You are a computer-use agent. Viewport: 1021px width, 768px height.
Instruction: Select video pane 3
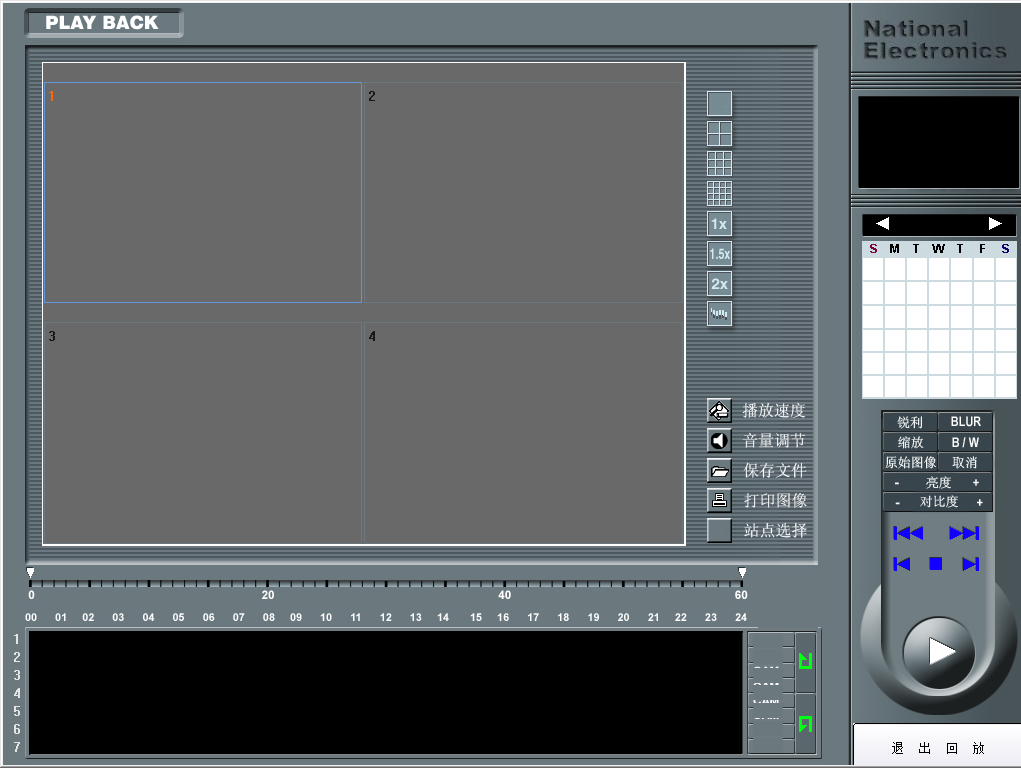203,433
